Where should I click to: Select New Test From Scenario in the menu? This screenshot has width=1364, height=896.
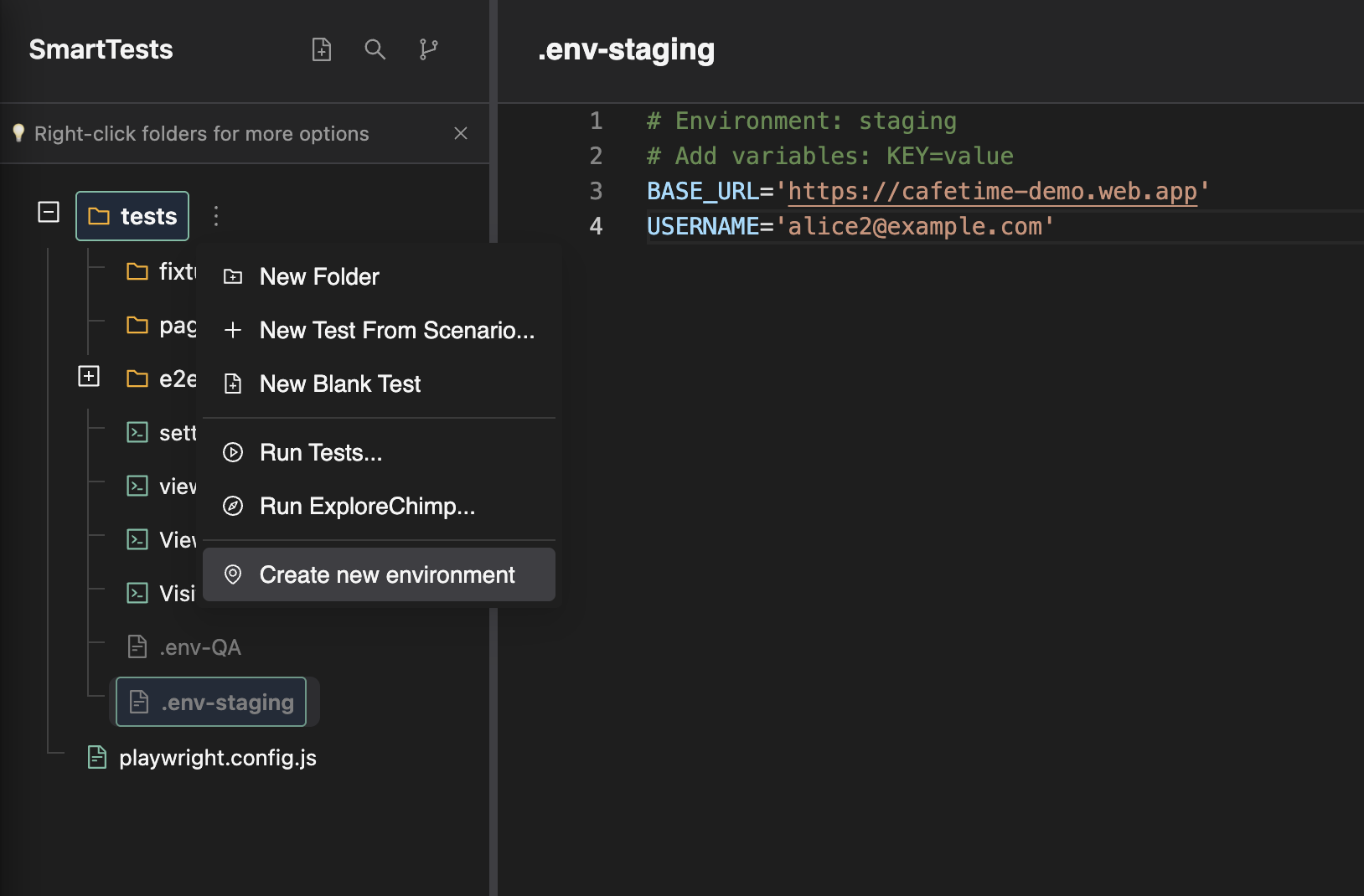coord(398,330)
